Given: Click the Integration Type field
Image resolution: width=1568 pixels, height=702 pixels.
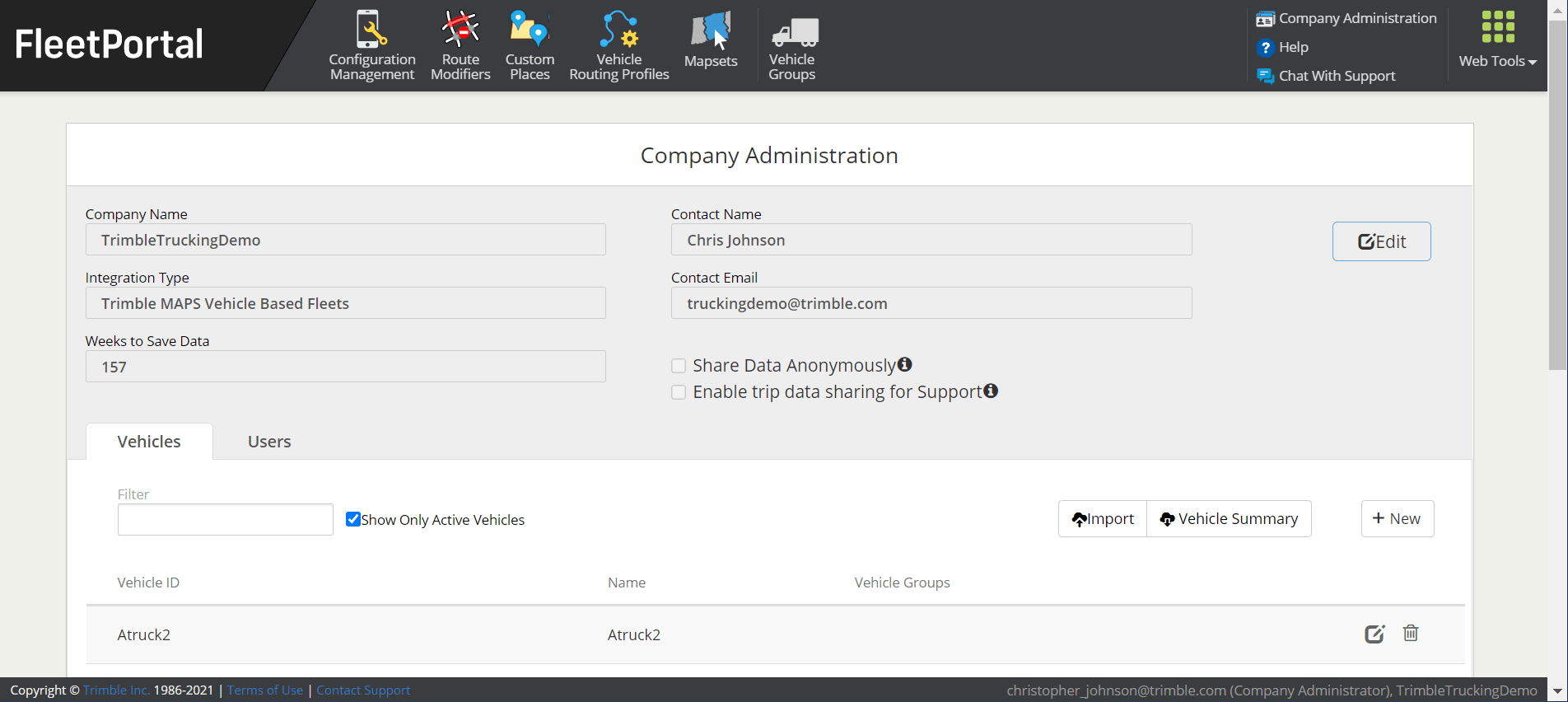Looking at the screenshot, I should pyautogui.click(x=346, y=303).
